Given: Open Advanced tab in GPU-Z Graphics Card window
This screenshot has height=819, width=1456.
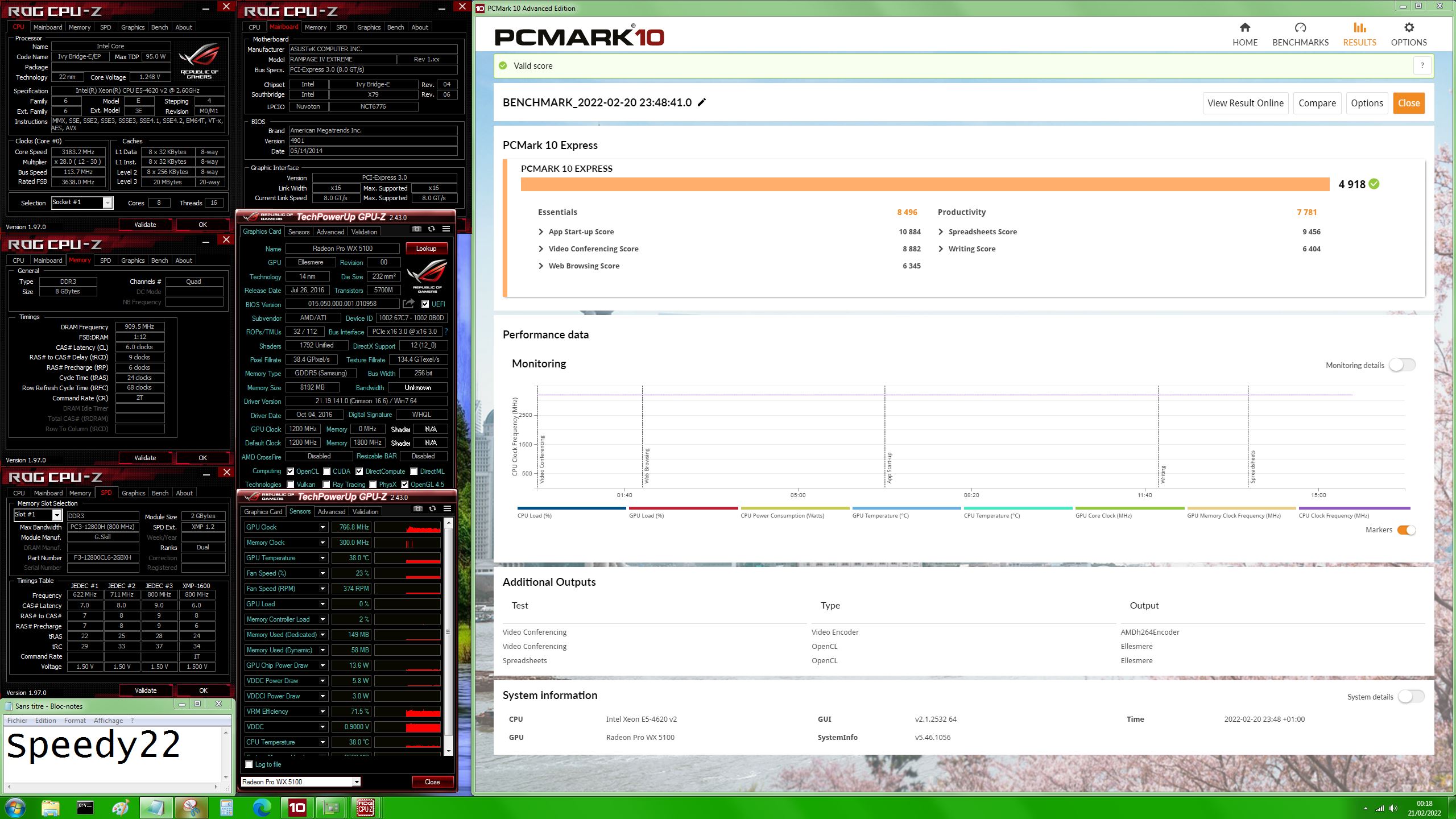Looking at the screenshot, I should coord(330,232).
